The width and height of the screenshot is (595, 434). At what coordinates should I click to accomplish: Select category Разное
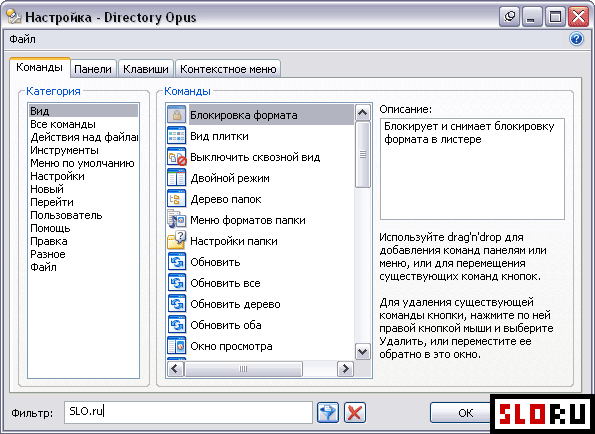[83, 254]
